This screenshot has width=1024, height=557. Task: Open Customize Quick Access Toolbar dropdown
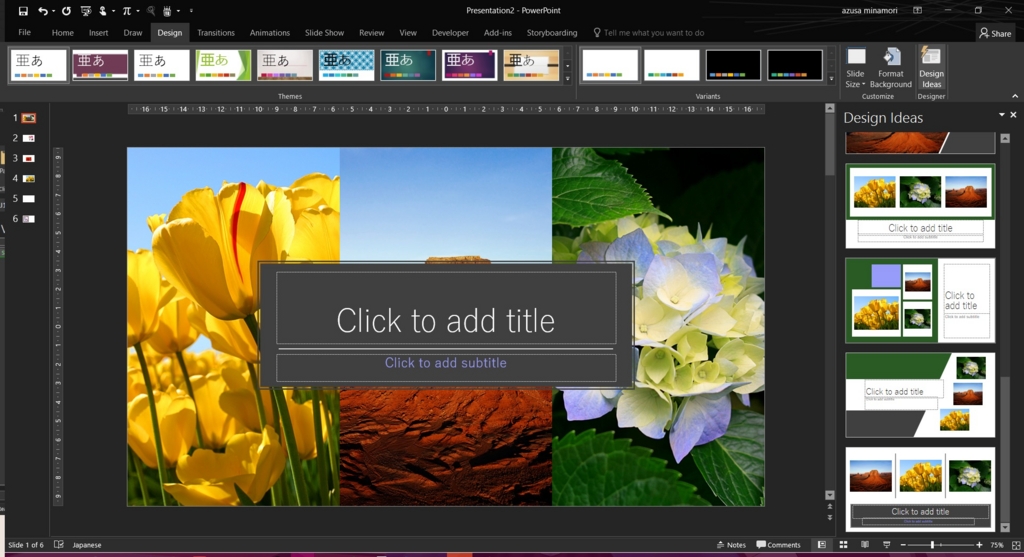point(191,10)
